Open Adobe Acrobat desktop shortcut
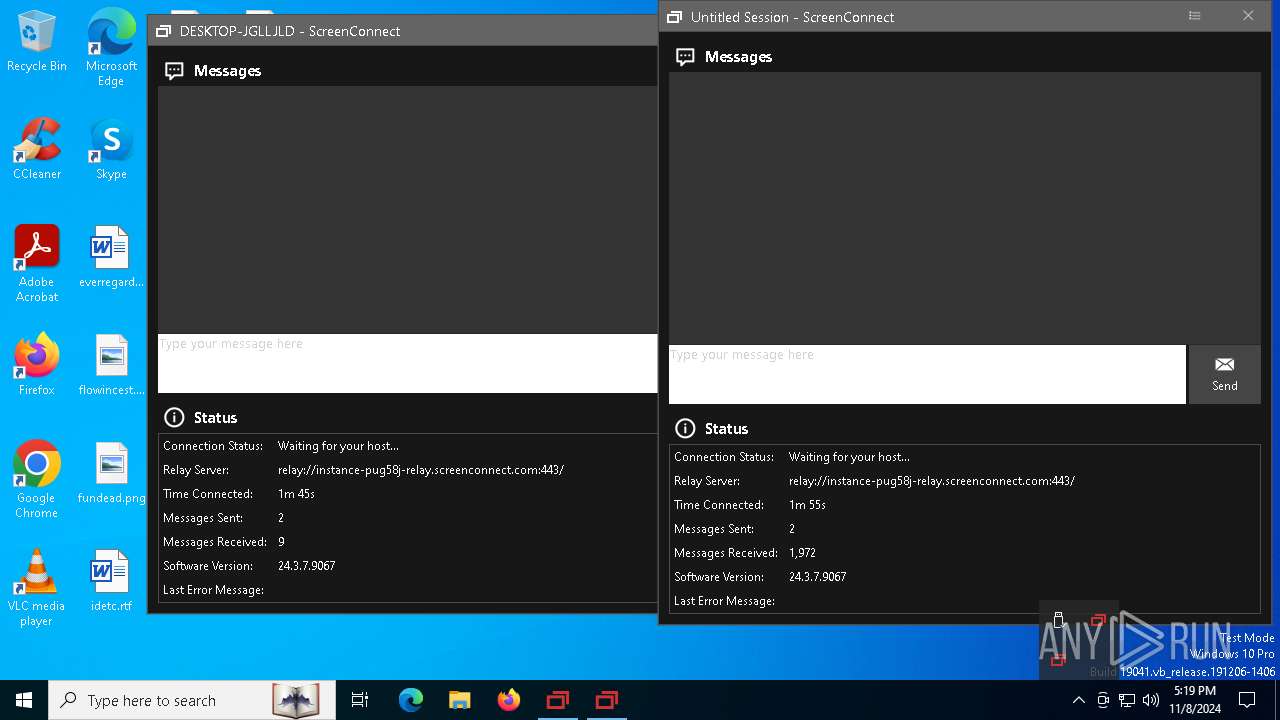1280x720 pixels. [x=36, y=264]
